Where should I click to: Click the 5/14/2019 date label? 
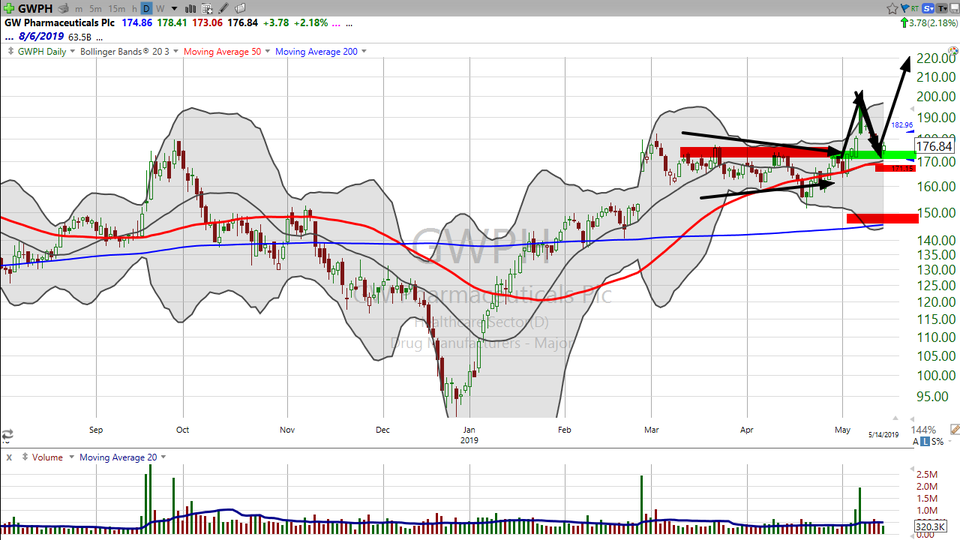(x=883, y=435)
